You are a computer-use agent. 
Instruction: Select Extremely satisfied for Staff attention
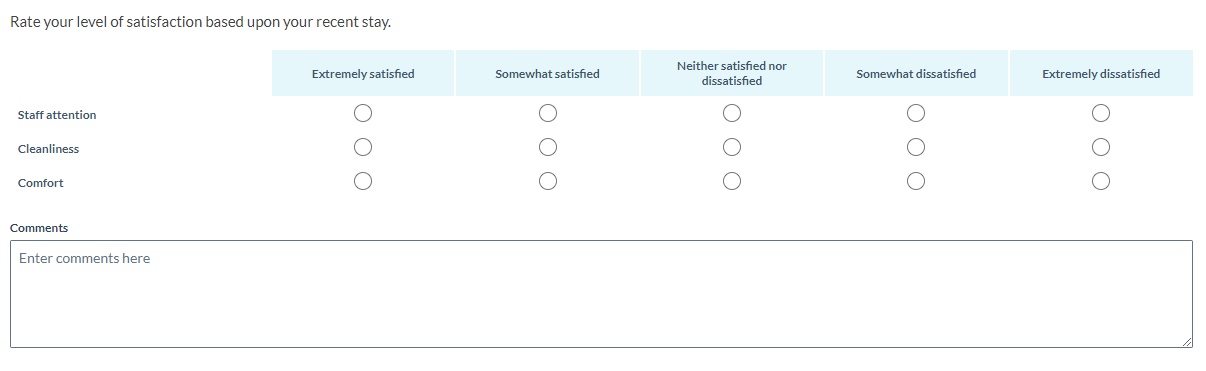coord(363,114)
